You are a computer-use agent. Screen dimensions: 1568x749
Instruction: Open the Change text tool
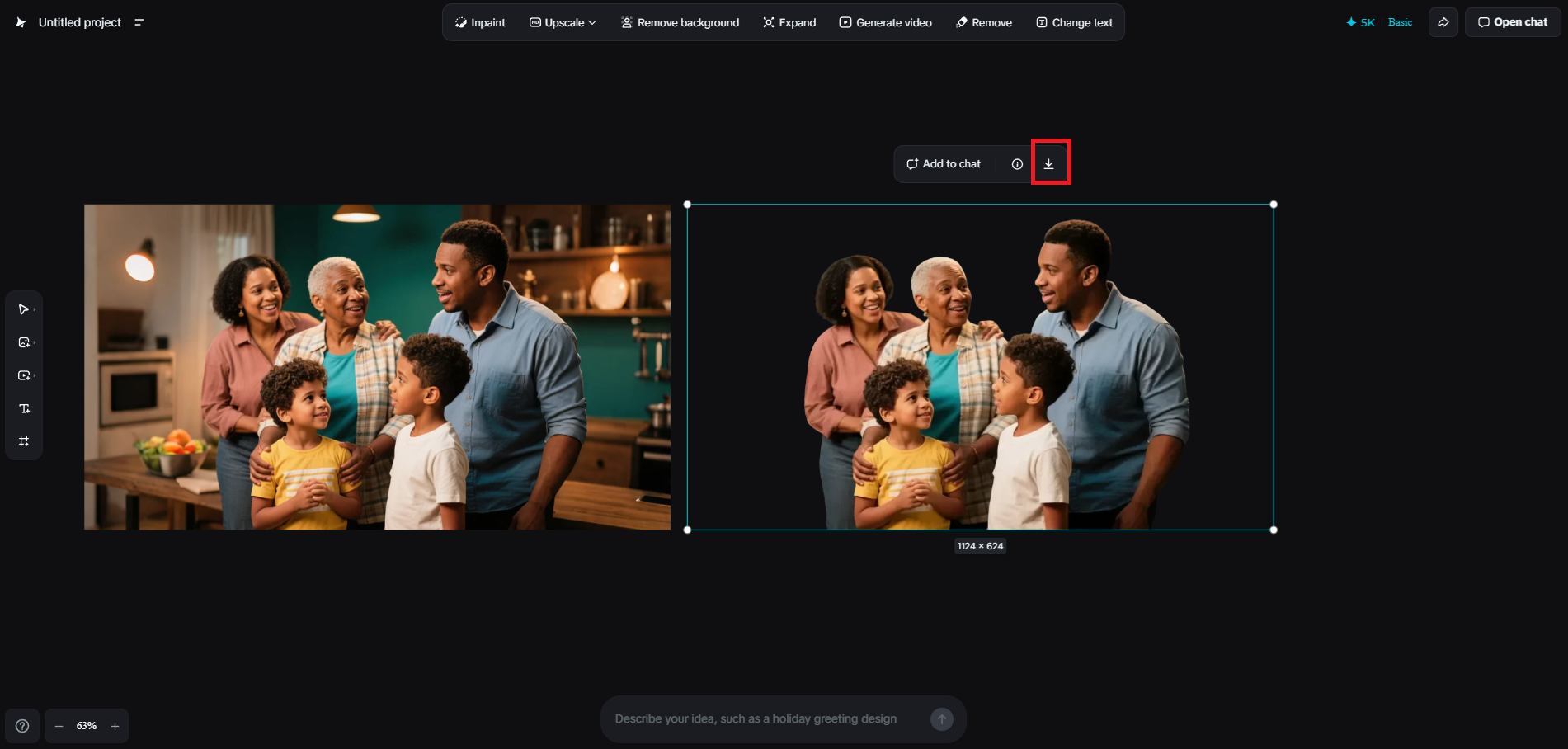tap(1074, 22)
